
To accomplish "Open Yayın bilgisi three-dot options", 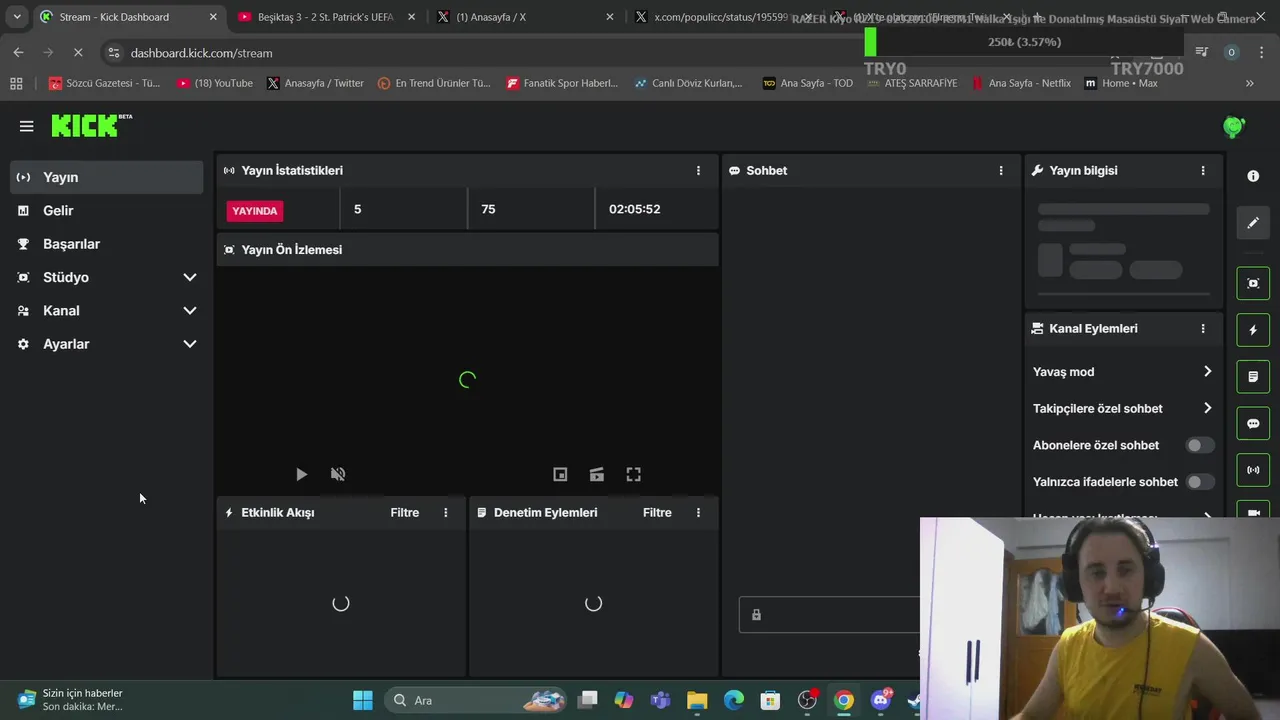I will coord(1203,170).
